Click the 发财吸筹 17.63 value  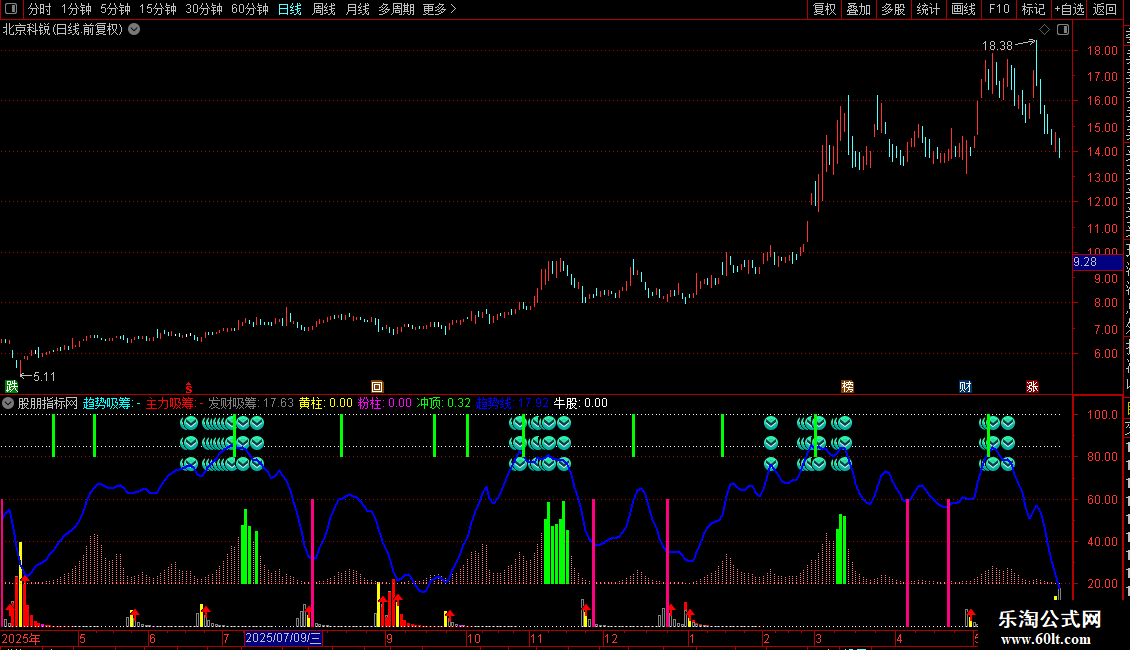click(x=251, y=404)
